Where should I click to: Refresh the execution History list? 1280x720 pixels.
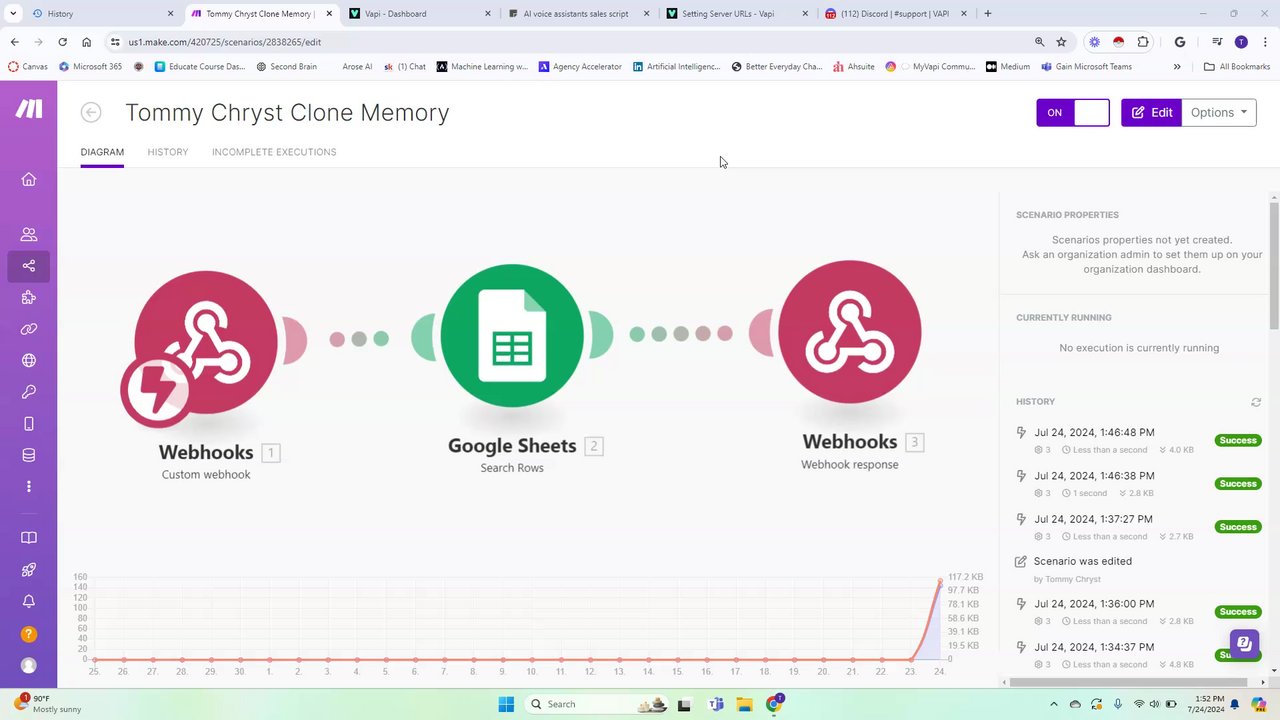point(1256,402)
